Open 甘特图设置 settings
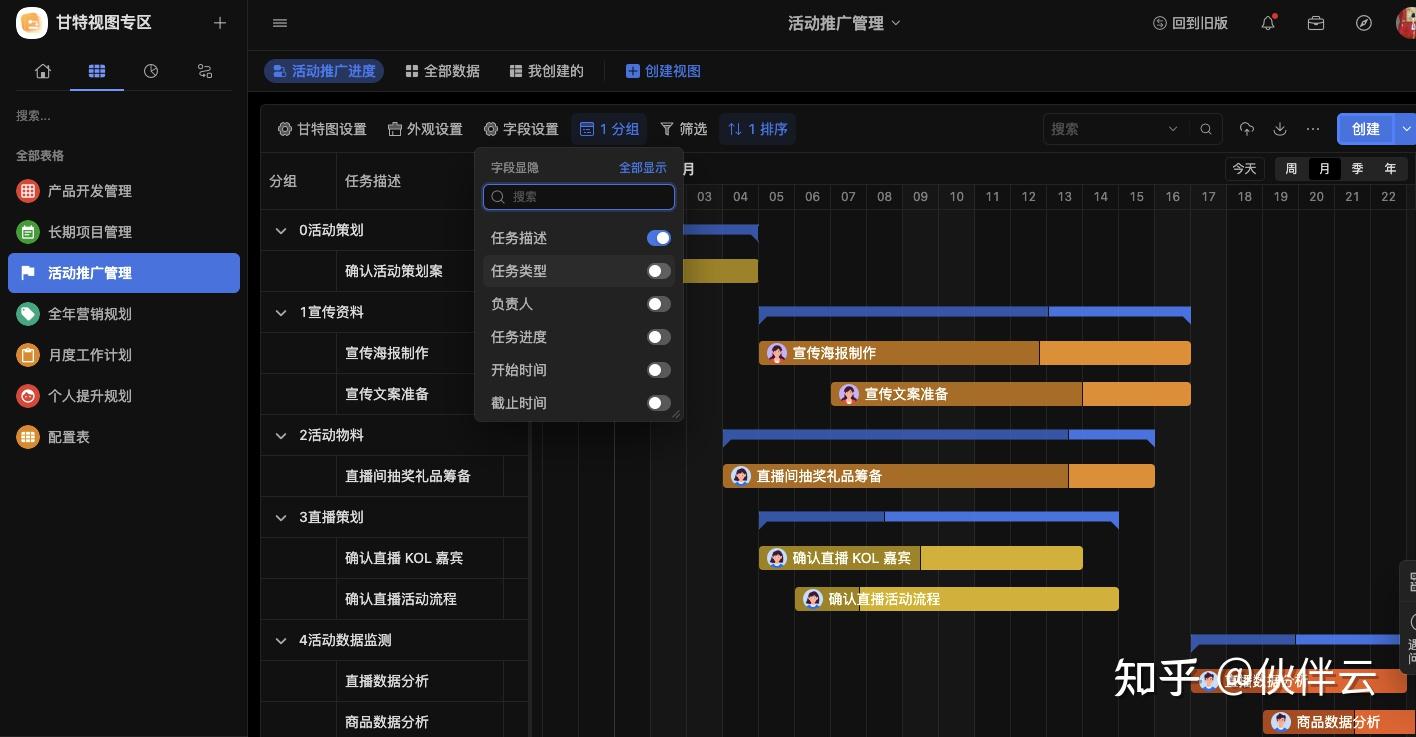Image resolution: width=1416 pixels, height=737 pixels. pyautogui.click(x=322, y=129)
